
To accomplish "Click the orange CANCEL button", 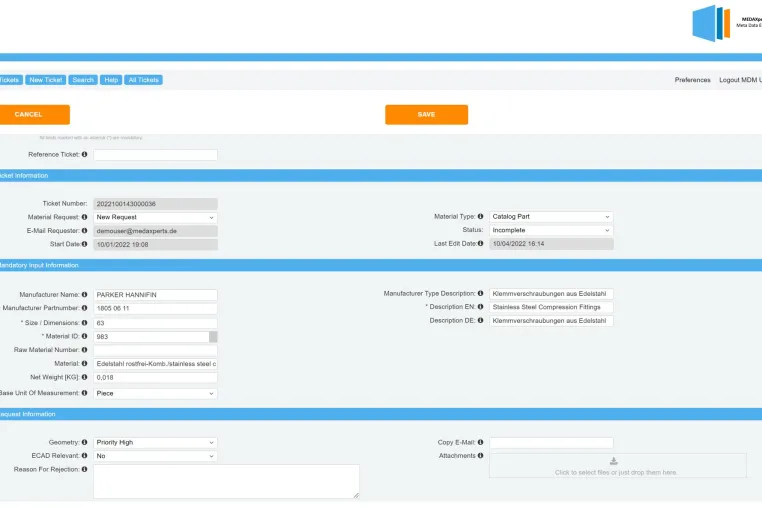I will (35, 115).
